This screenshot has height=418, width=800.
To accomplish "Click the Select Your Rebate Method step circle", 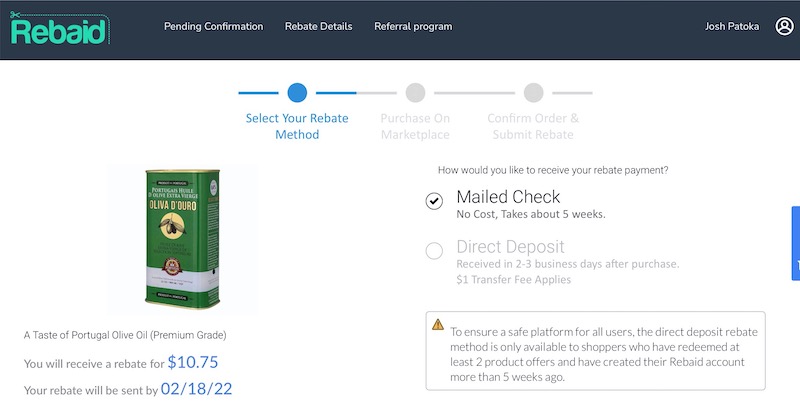I will point(297,93).
